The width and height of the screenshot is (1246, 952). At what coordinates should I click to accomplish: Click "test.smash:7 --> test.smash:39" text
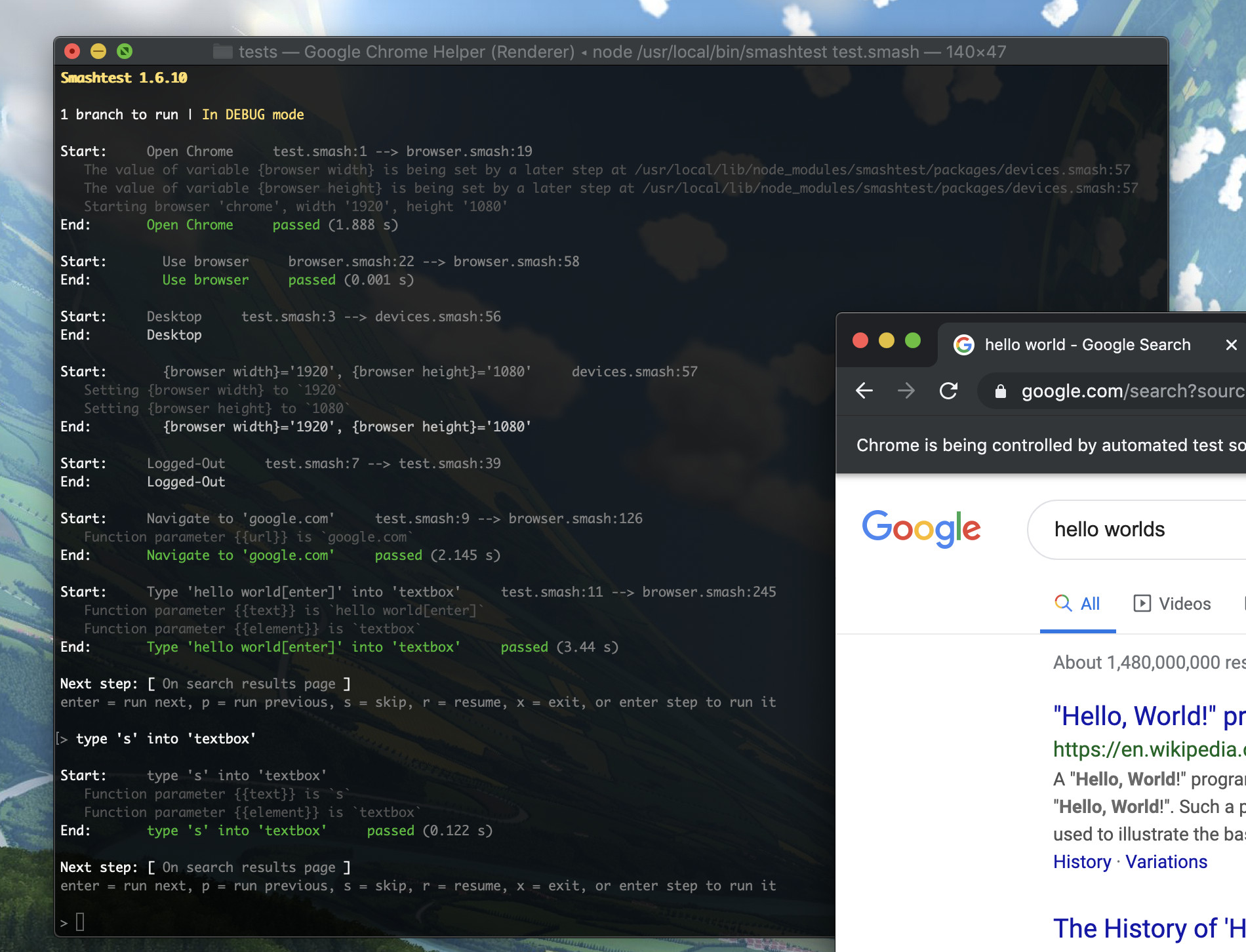click(x=382, y=464)
